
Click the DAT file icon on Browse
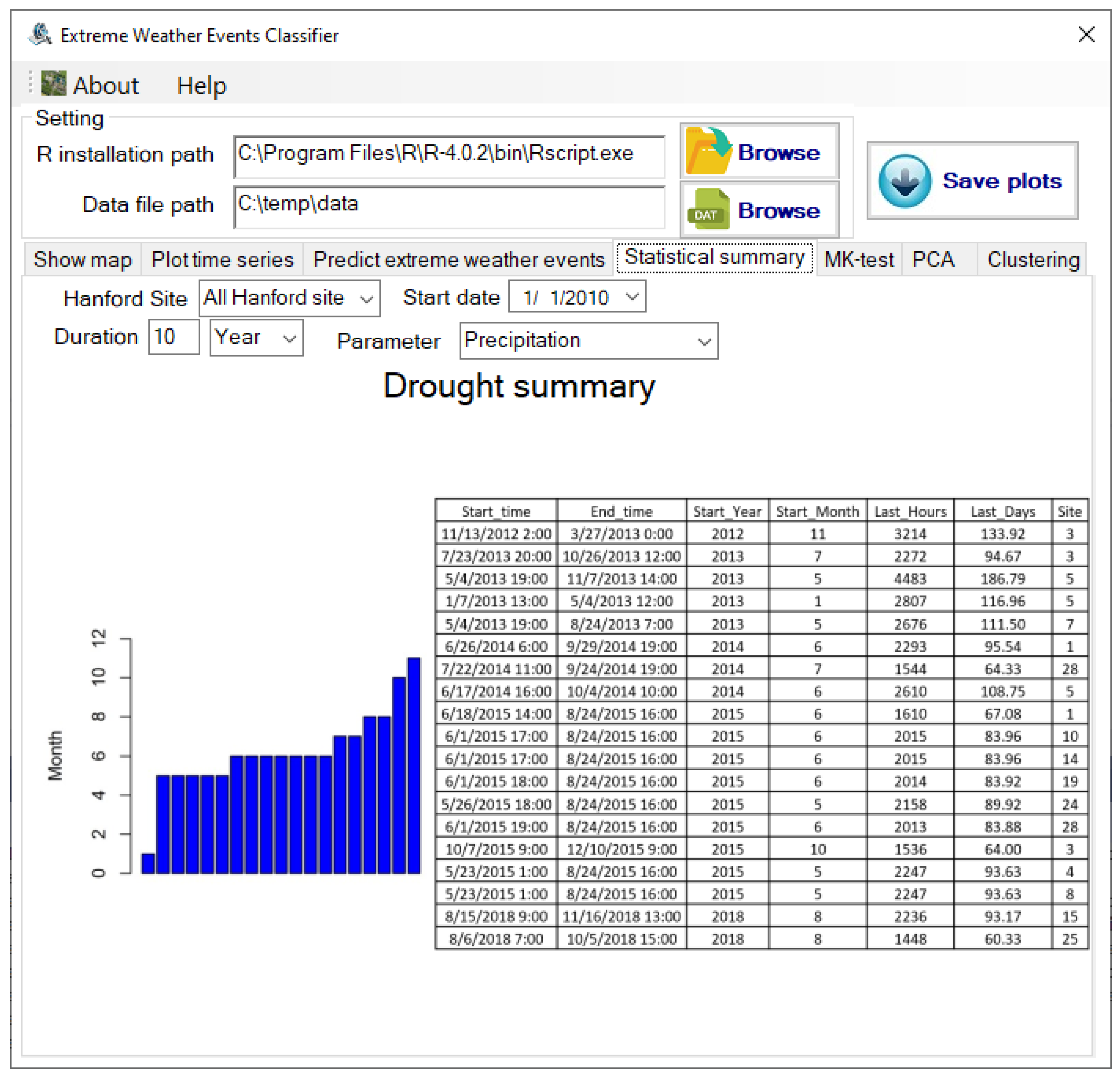[709, 210]
